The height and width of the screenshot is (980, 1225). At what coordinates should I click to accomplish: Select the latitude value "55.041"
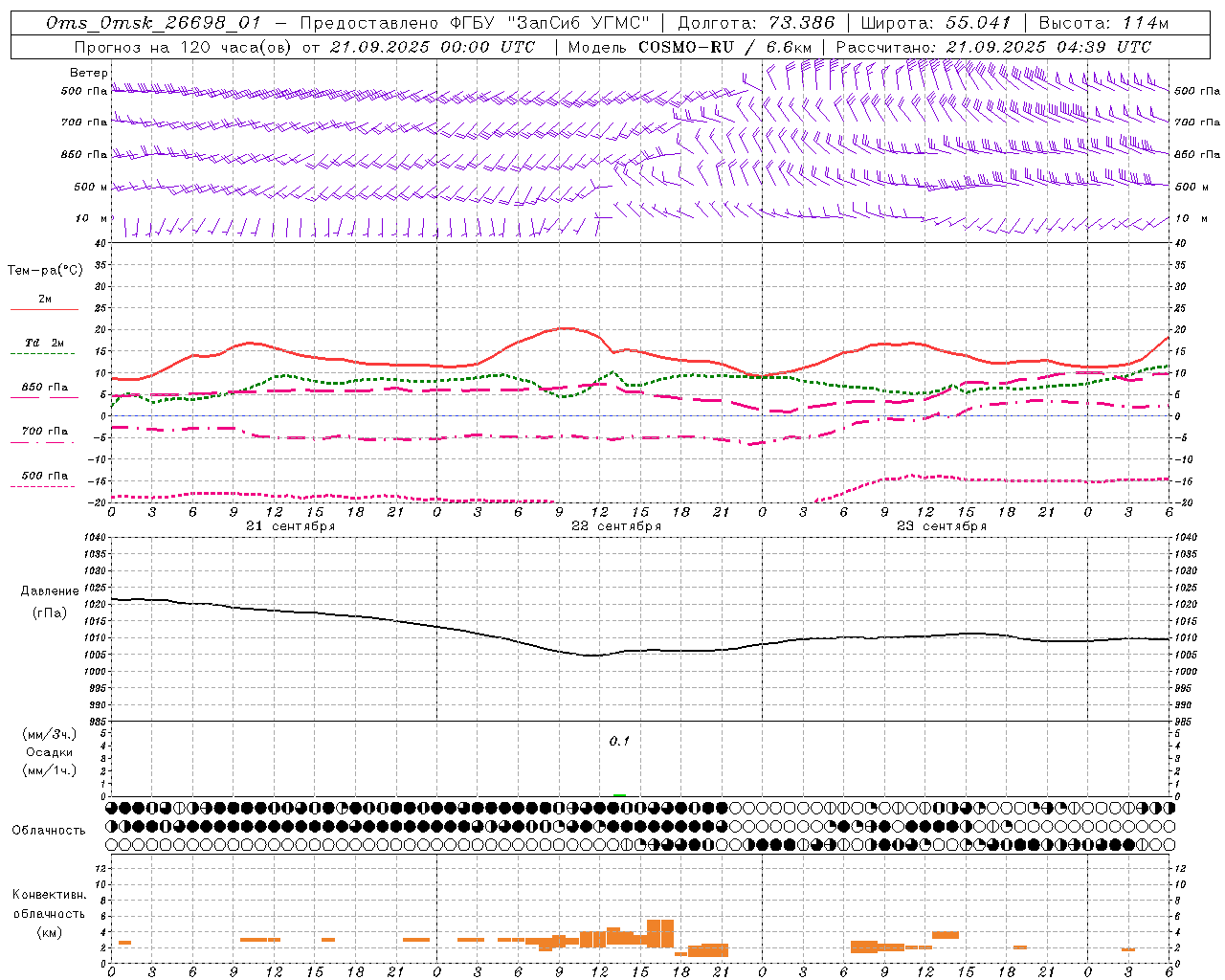[977, 23]
